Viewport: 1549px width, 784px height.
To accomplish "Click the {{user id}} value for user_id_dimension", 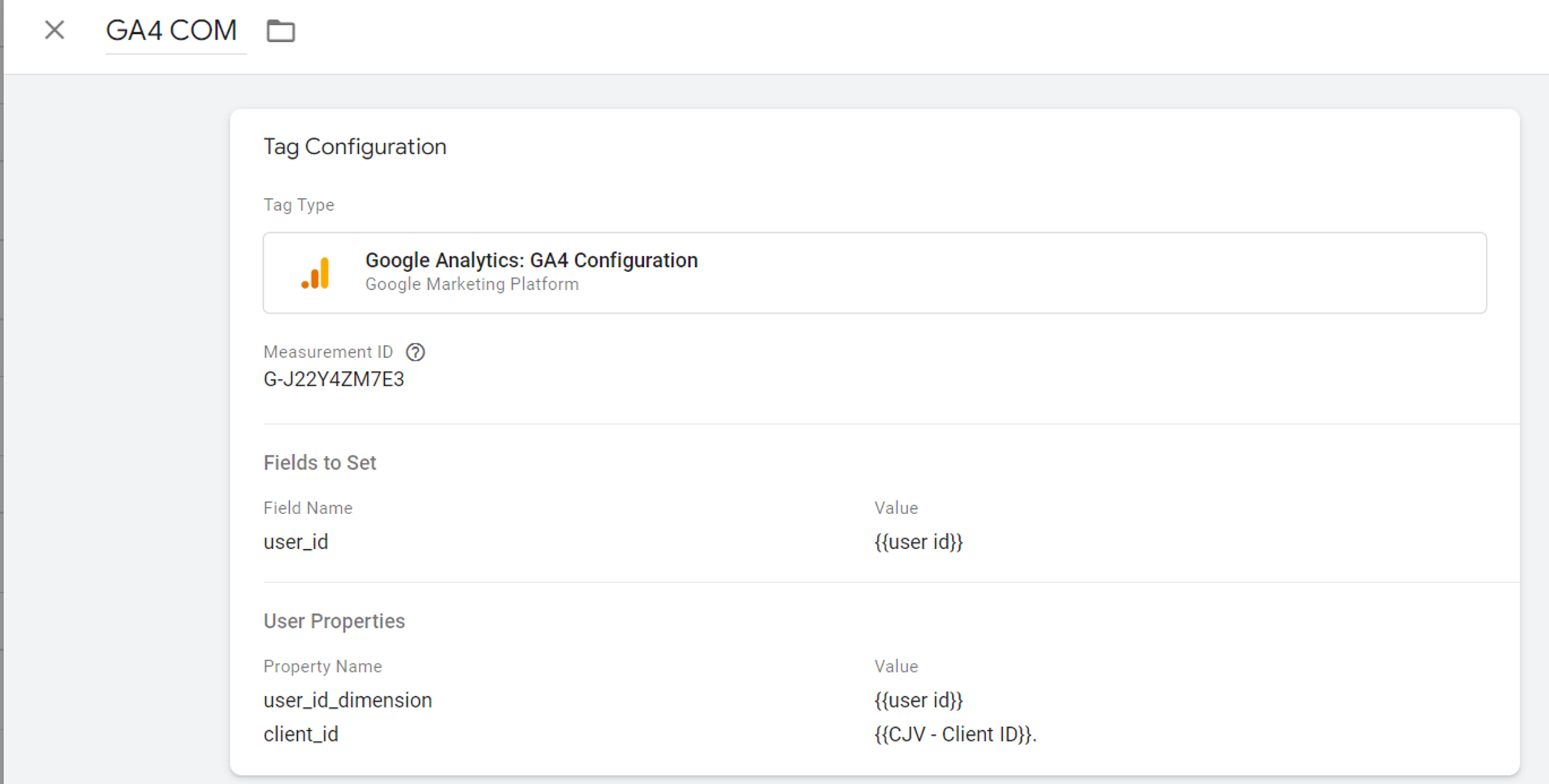I will pos(918,701).
